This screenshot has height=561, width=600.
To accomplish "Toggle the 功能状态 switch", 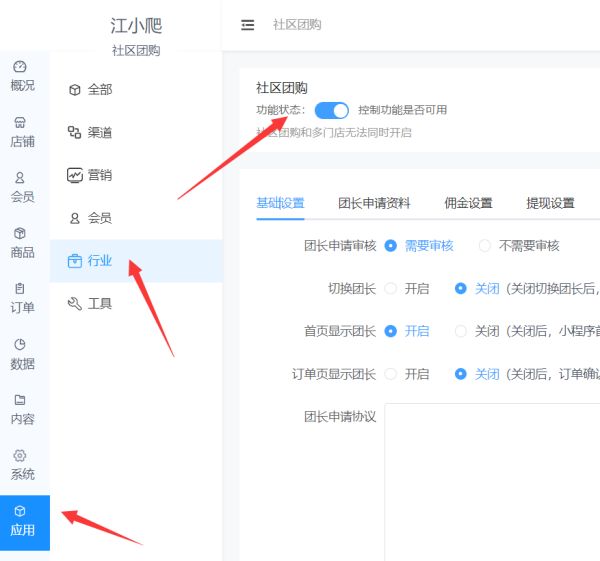I will pos(332,110).
